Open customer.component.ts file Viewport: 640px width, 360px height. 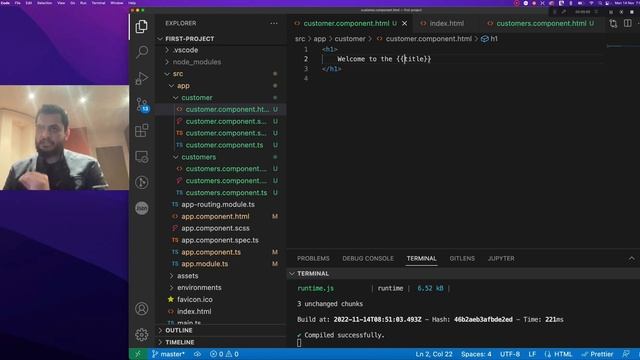point(221,145)
